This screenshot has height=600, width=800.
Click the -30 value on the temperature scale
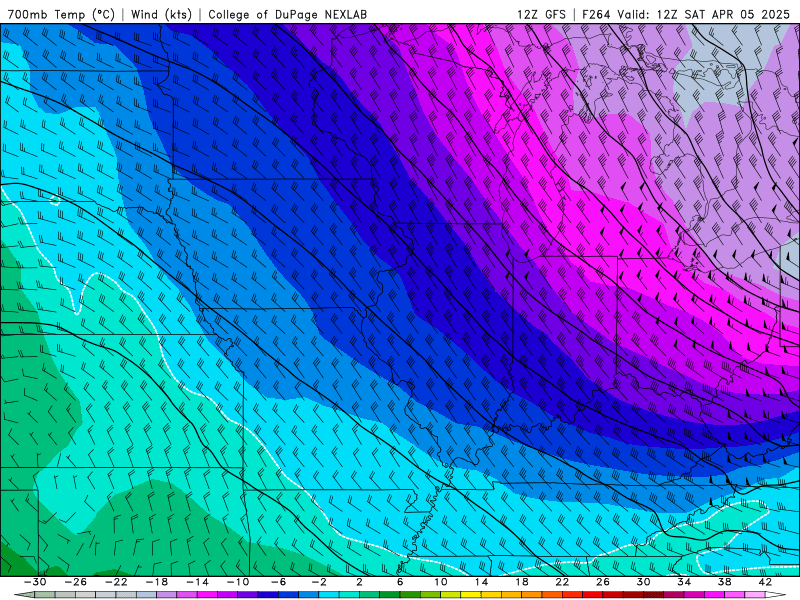tap(35, 582)
